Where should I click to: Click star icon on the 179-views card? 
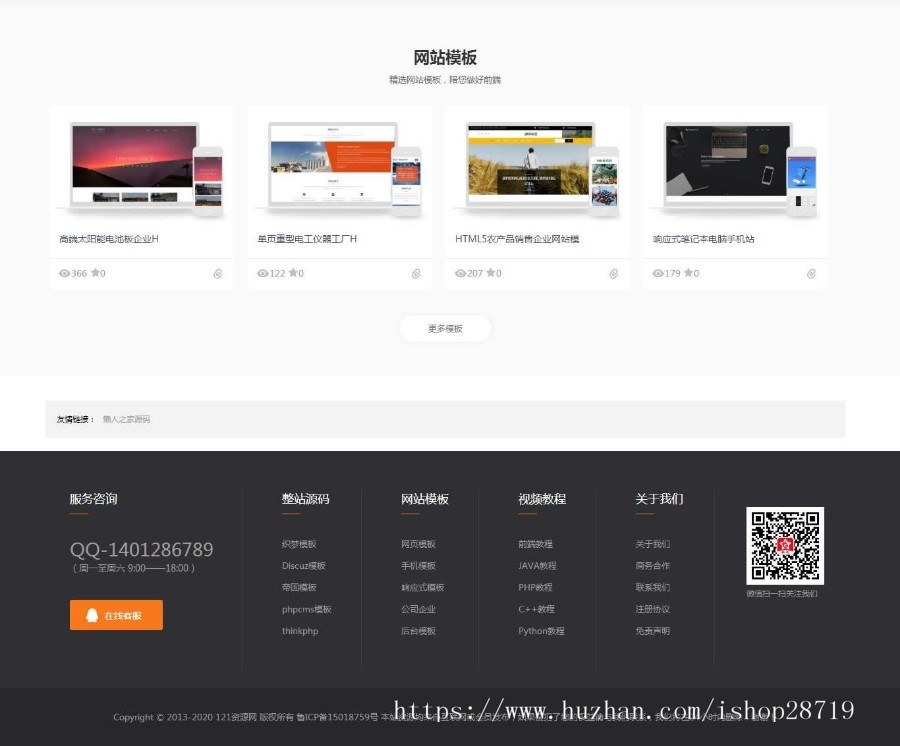[x=689, y=273]
